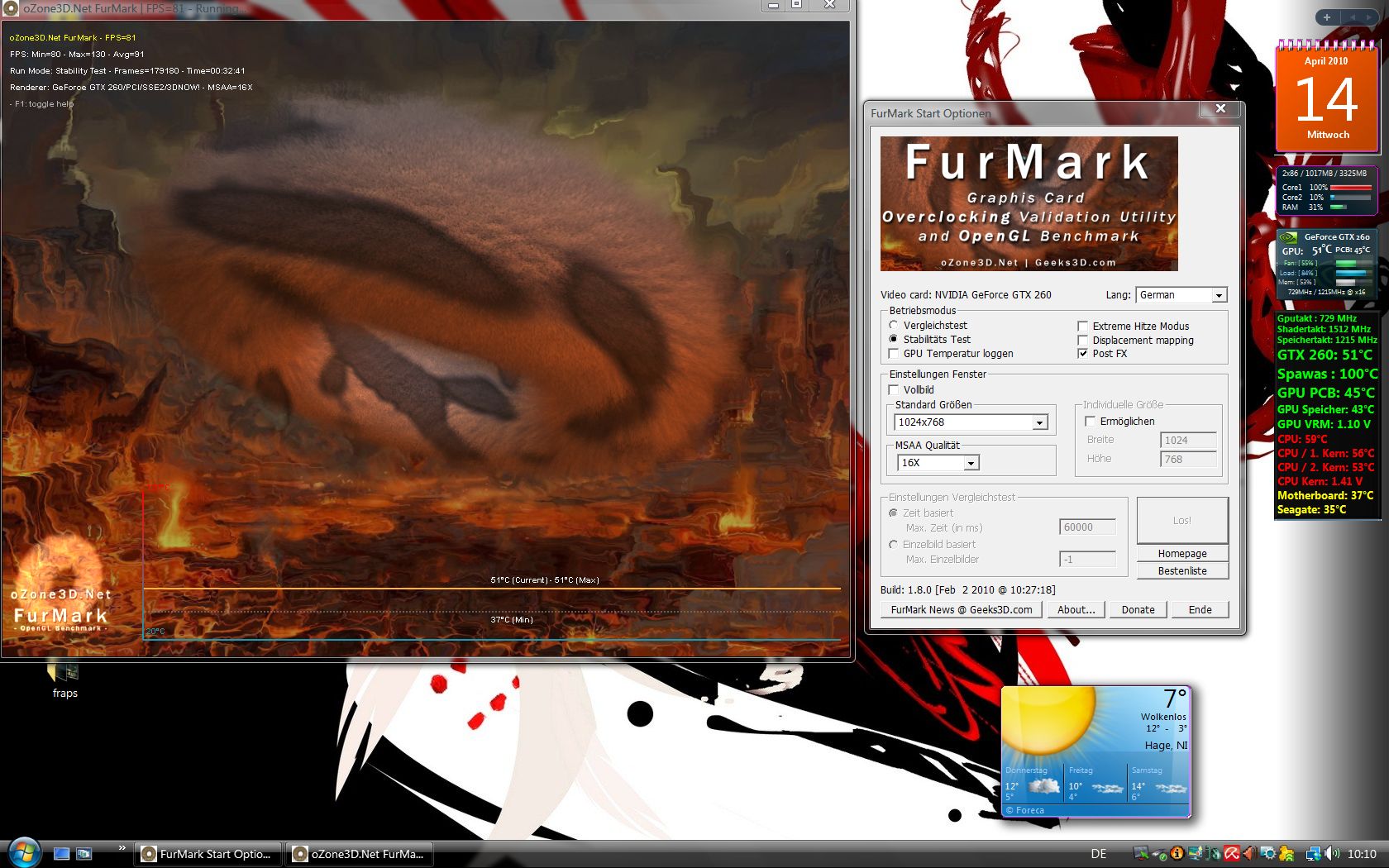Screen dimensions: 1389x868
Task: Add gadget with sidebar plus button
Action: pos(1326,17)
